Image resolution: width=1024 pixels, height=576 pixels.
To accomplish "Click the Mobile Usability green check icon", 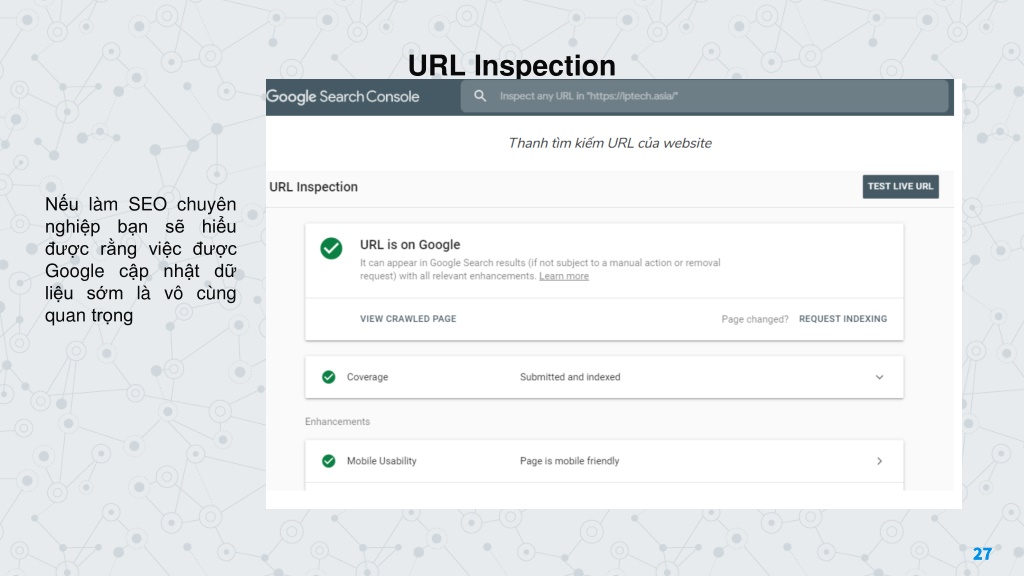I will [328, 461].
